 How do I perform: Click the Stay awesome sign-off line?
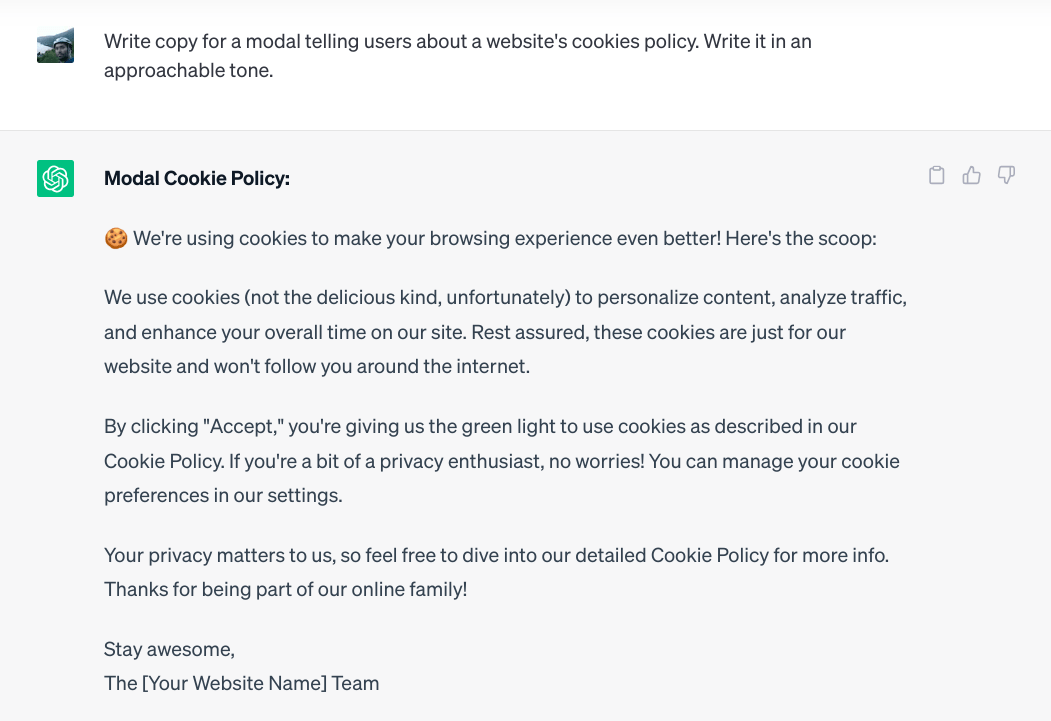coord(169,649)
